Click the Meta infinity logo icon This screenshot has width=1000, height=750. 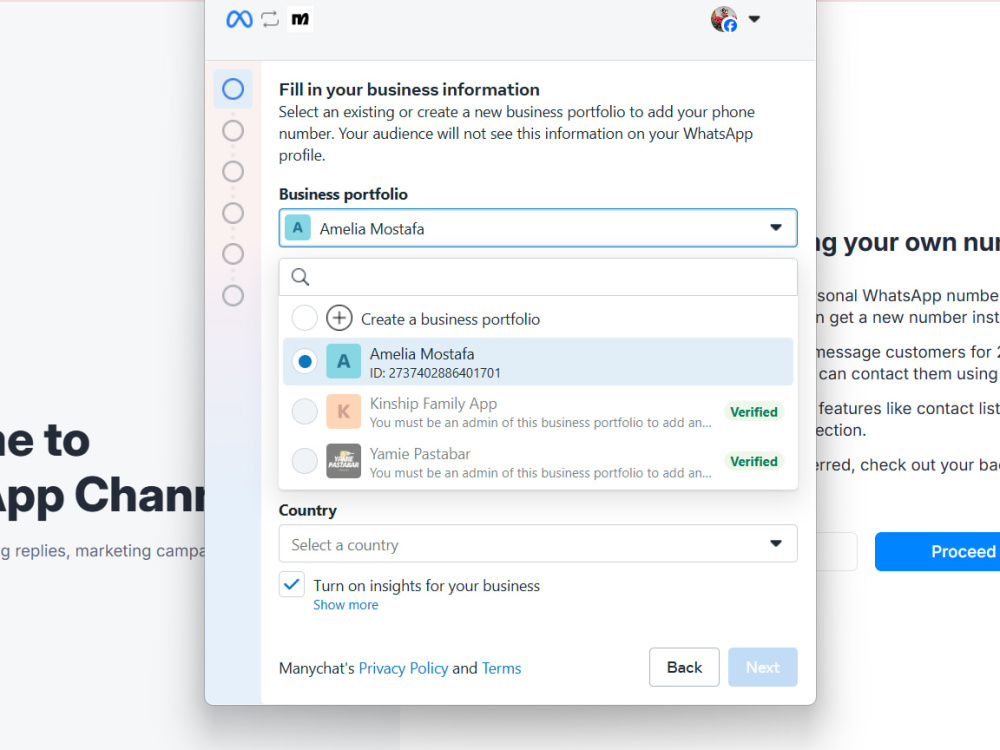(x=239, y=19)
